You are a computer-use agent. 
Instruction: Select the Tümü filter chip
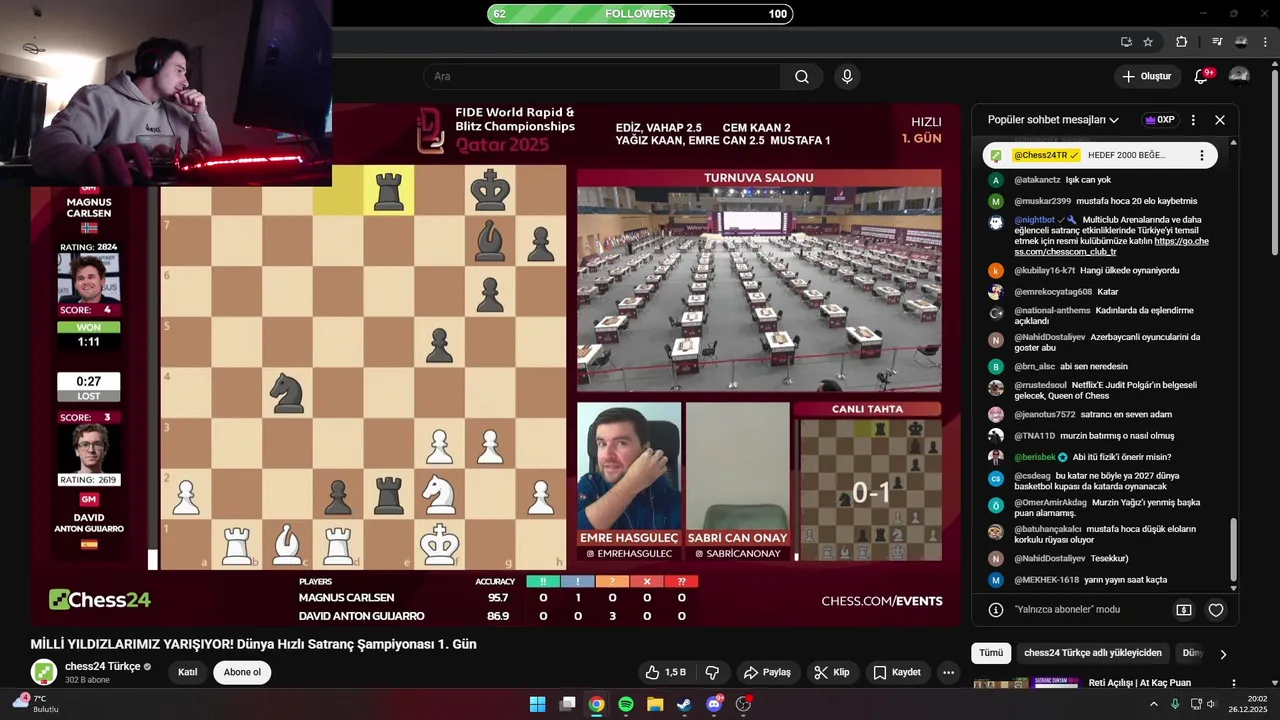991,653
